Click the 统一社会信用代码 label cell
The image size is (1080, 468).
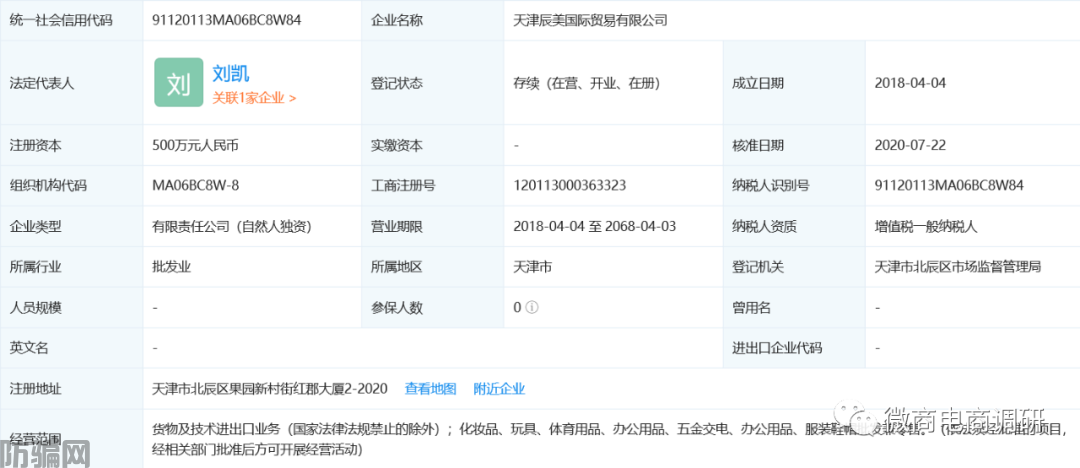click(x=71, y=20)
